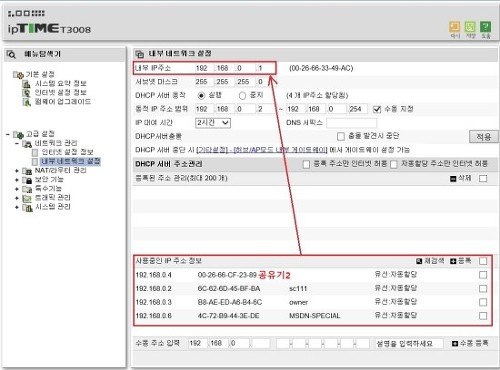Check the box for the owner row
Viewport: 500px width, 370px height.
[x=483, y=302]
